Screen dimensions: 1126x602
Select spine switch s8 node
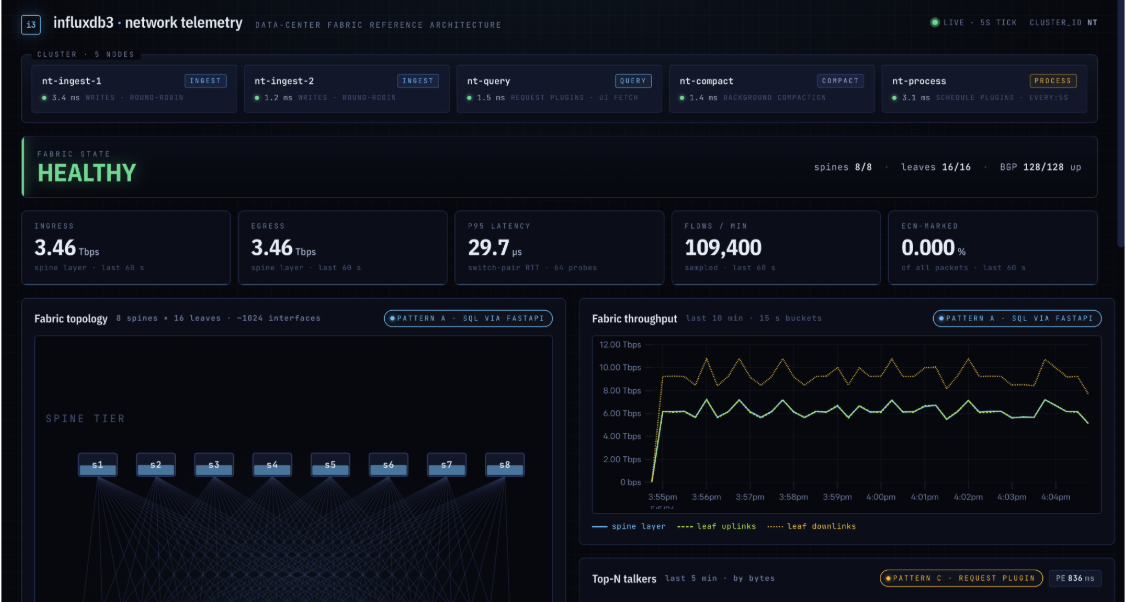coord(505,465)
